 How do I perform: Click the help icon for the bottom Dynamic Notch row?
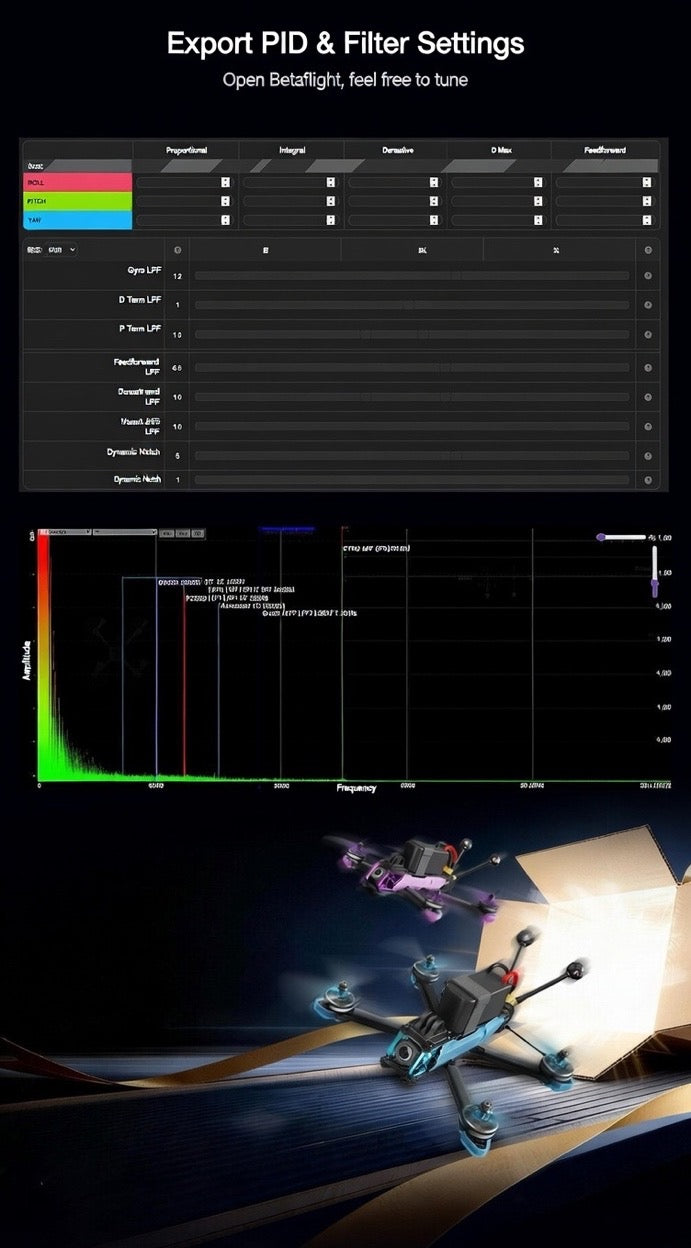[x=648, y=481]
